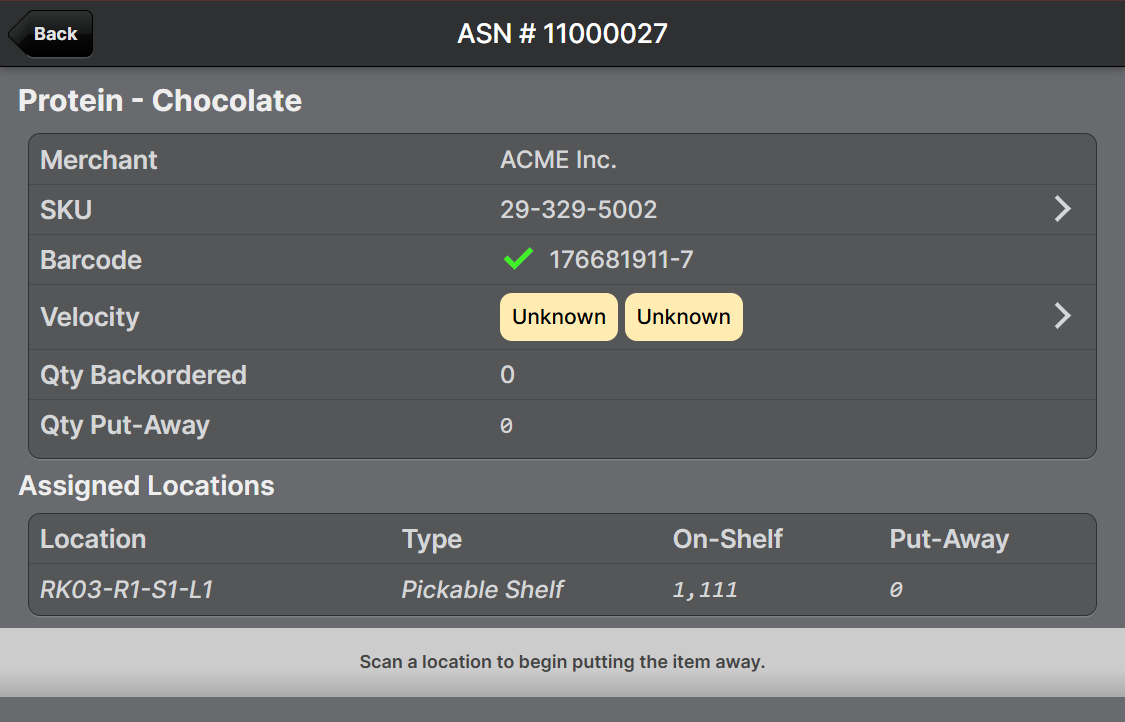The height and width of the screenshot is (722, 1125).
Task: Select location RK03-R1-S1-L1 in the table
Action: [126, 590]
